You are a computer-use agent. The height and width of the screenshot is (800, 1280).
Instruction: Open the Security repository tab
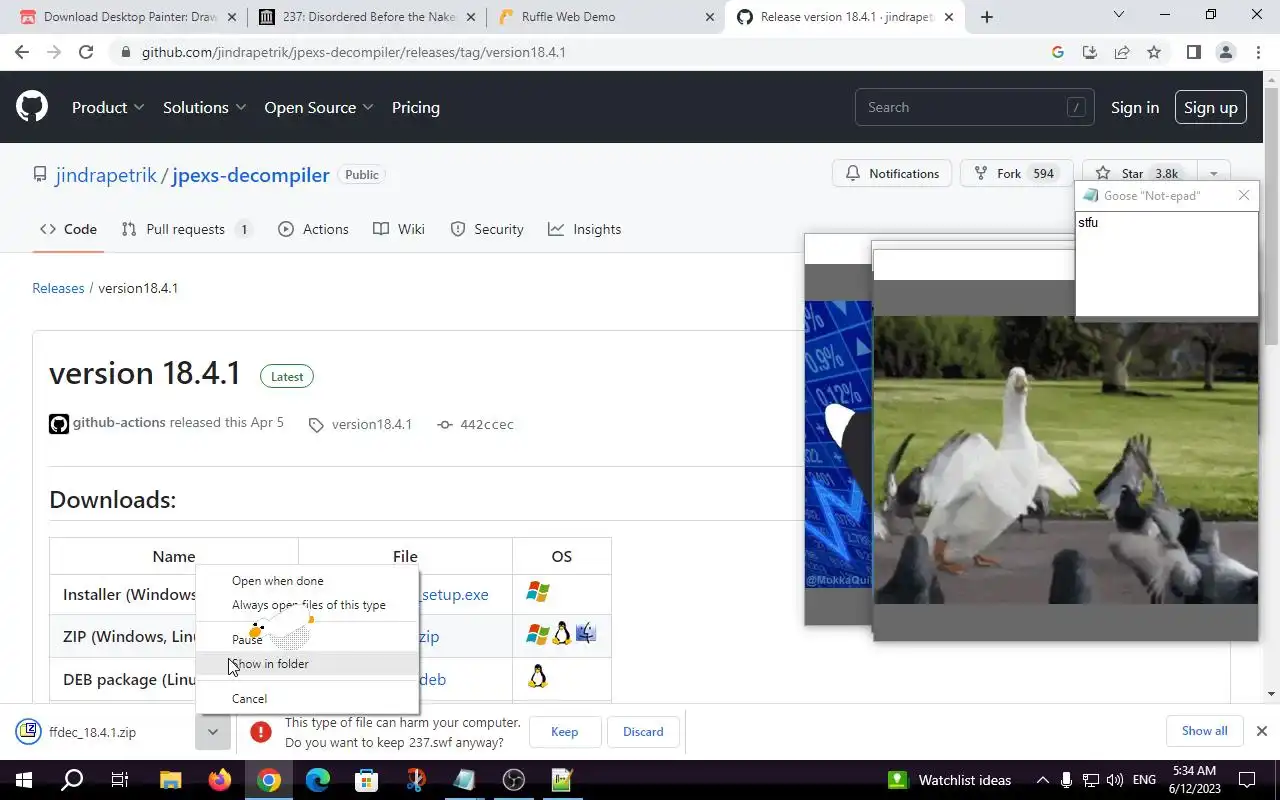pyautogui.click(x=487, y=229)
